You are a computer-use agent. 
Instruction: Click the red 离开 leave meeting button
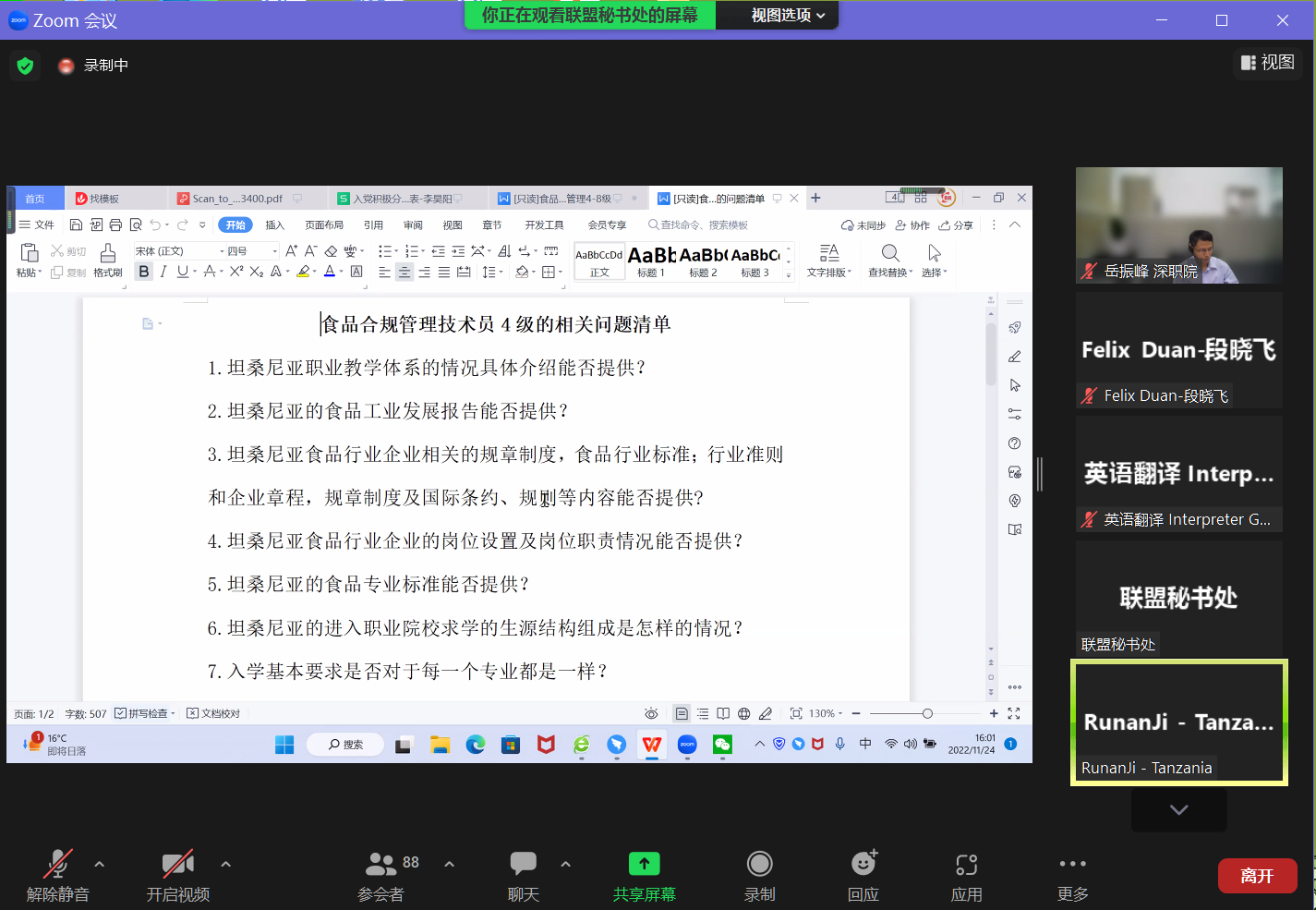[x=1256, y=876]
